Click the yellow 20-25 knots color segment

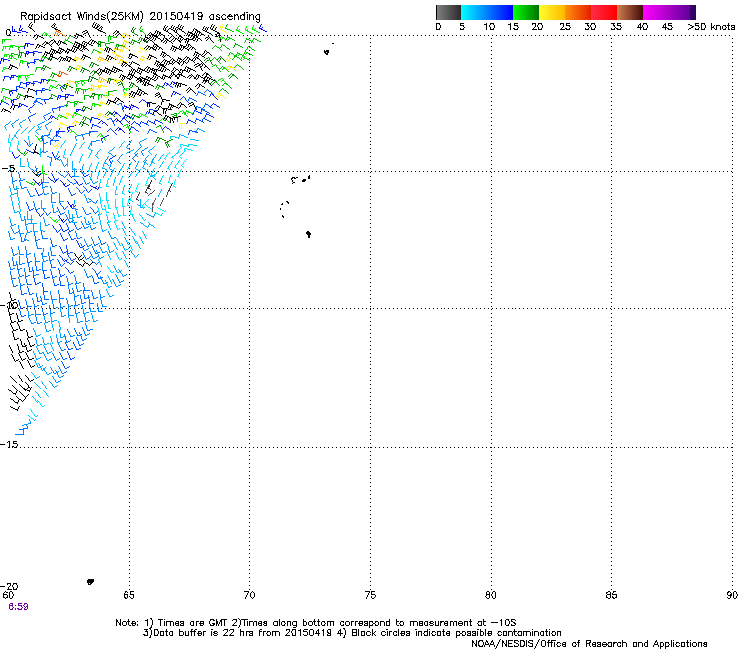point(552,12)
